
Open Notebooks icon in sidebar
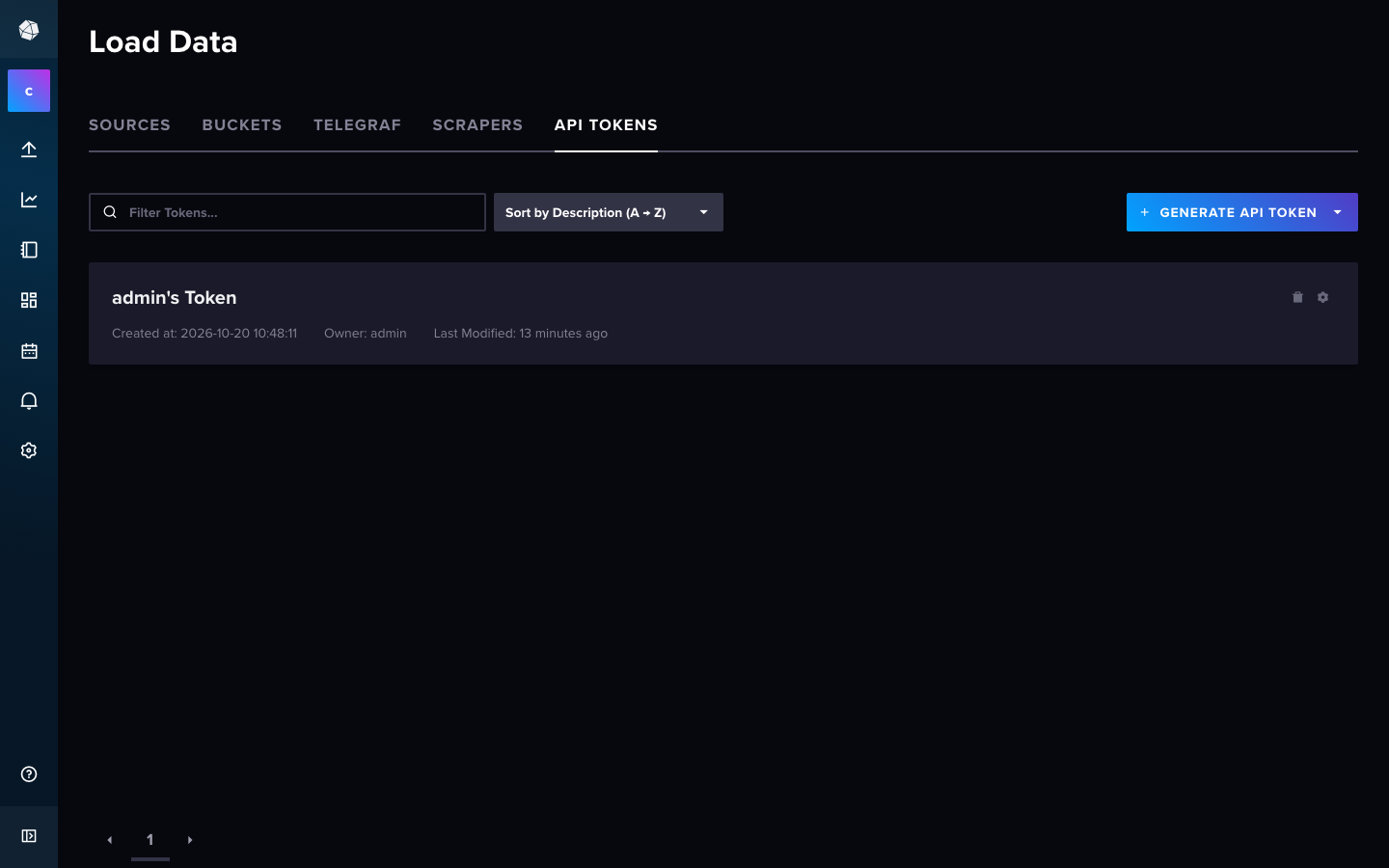29,250
